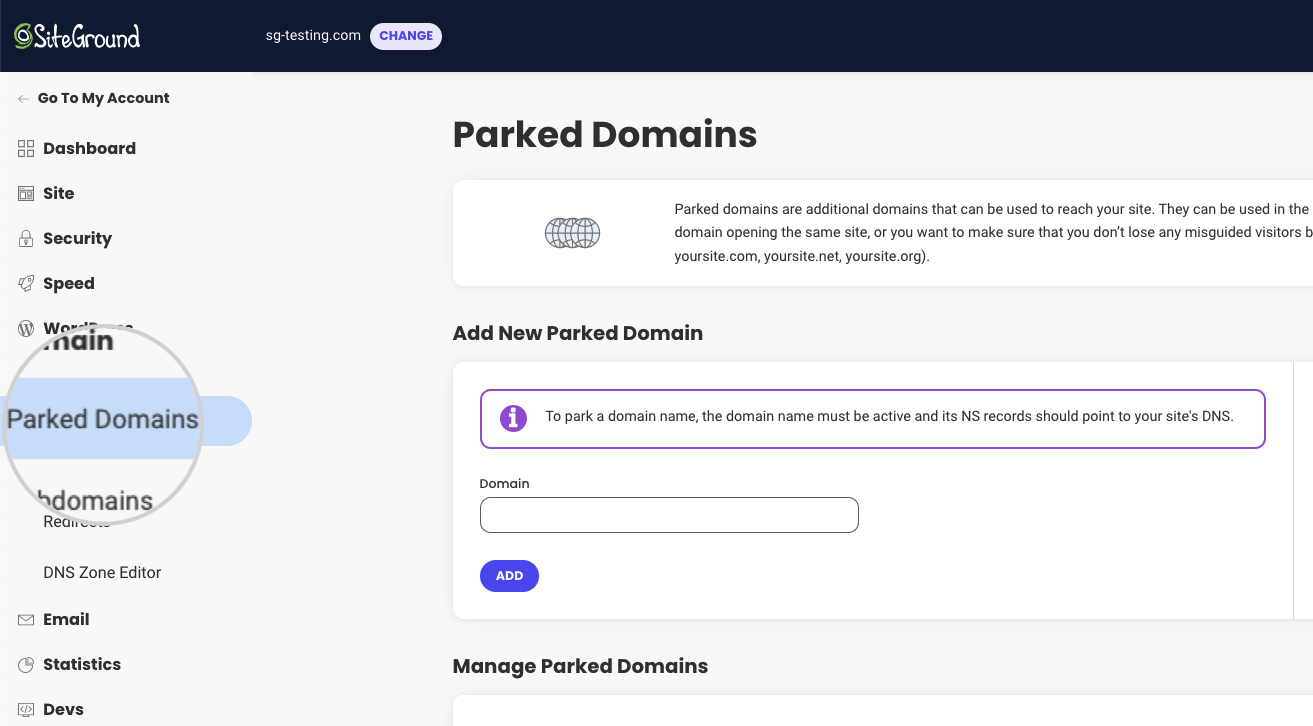Open the Devs menu section
This screenshot has height=726, width=1313.
point(63,709)
